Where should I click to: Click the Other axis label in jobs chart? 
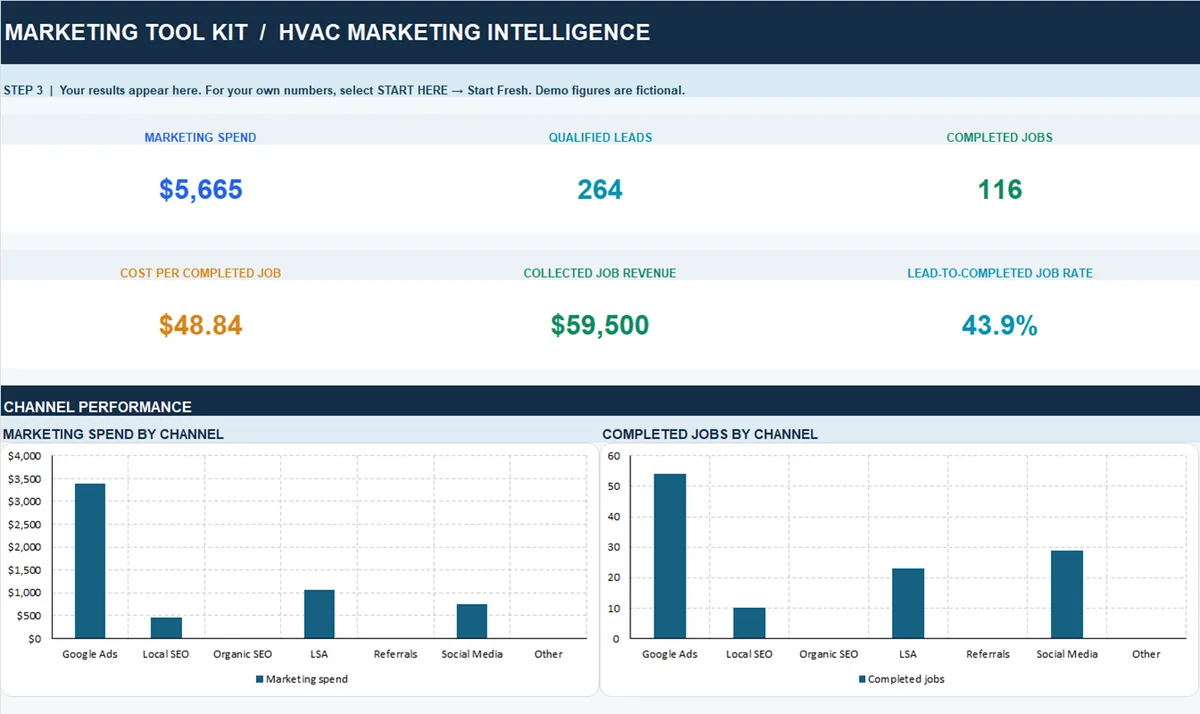(1146, 654)
